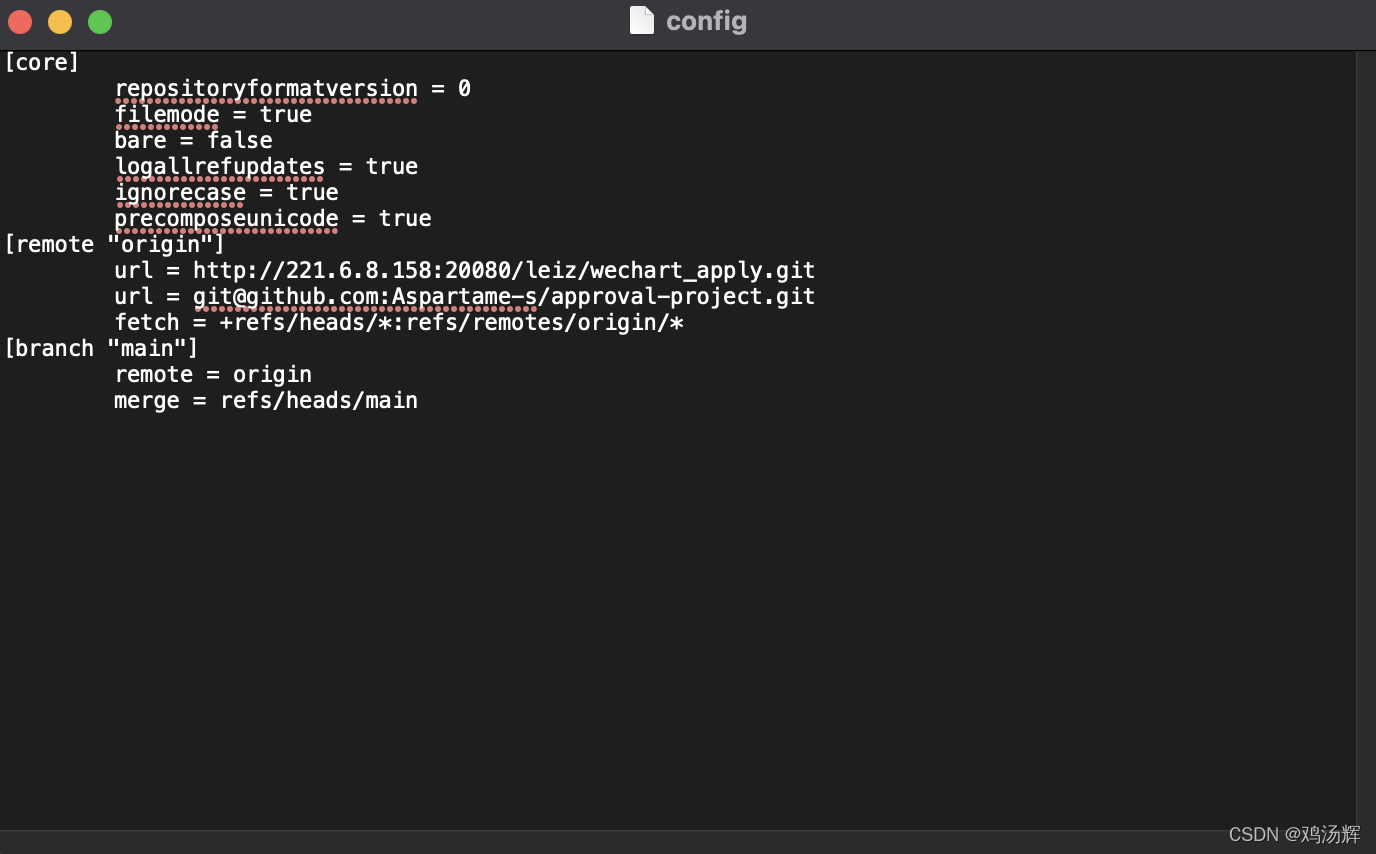Click the fetch = +refs/heads line
Viewport: 1376px width, 854px height.
pos(399,322)
